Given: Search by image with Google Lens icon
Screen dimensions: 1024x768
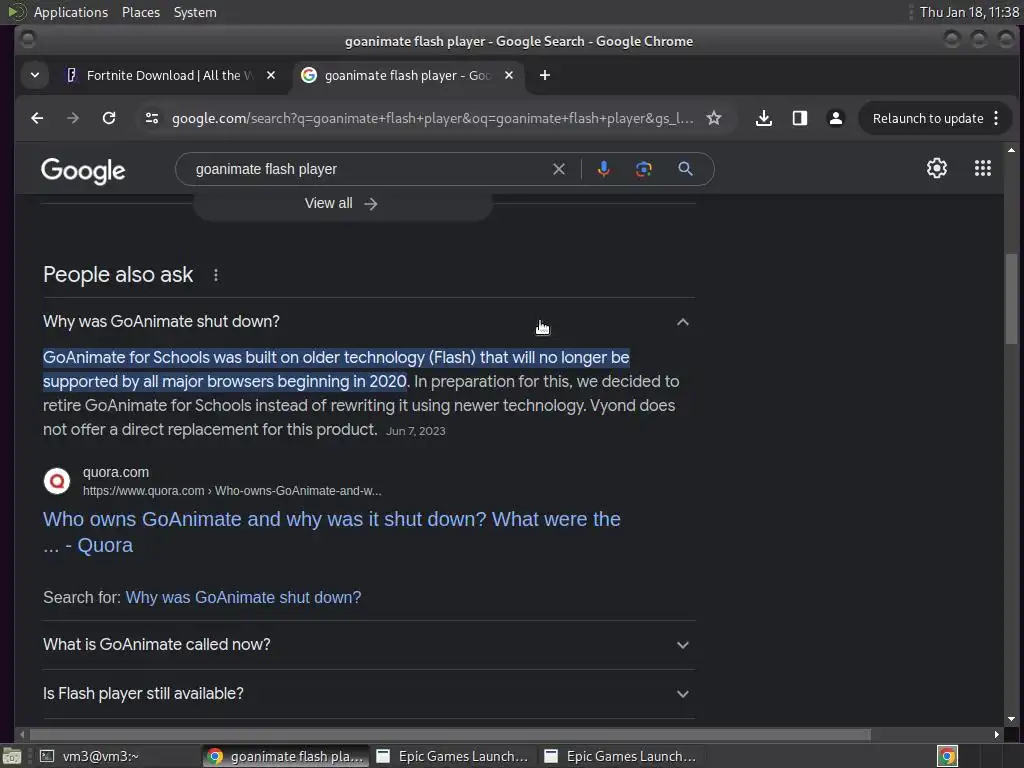Looking at the screenshot, I should [644, 169].
